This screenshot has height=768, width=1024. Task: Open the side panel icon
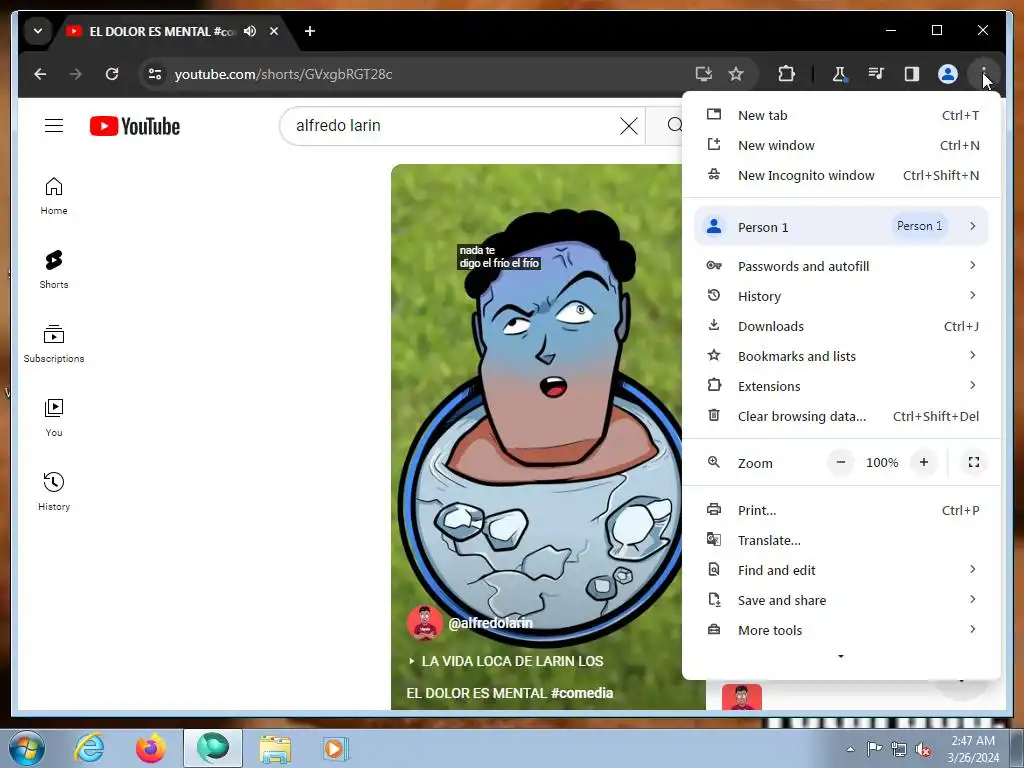[x=912, y=74]
